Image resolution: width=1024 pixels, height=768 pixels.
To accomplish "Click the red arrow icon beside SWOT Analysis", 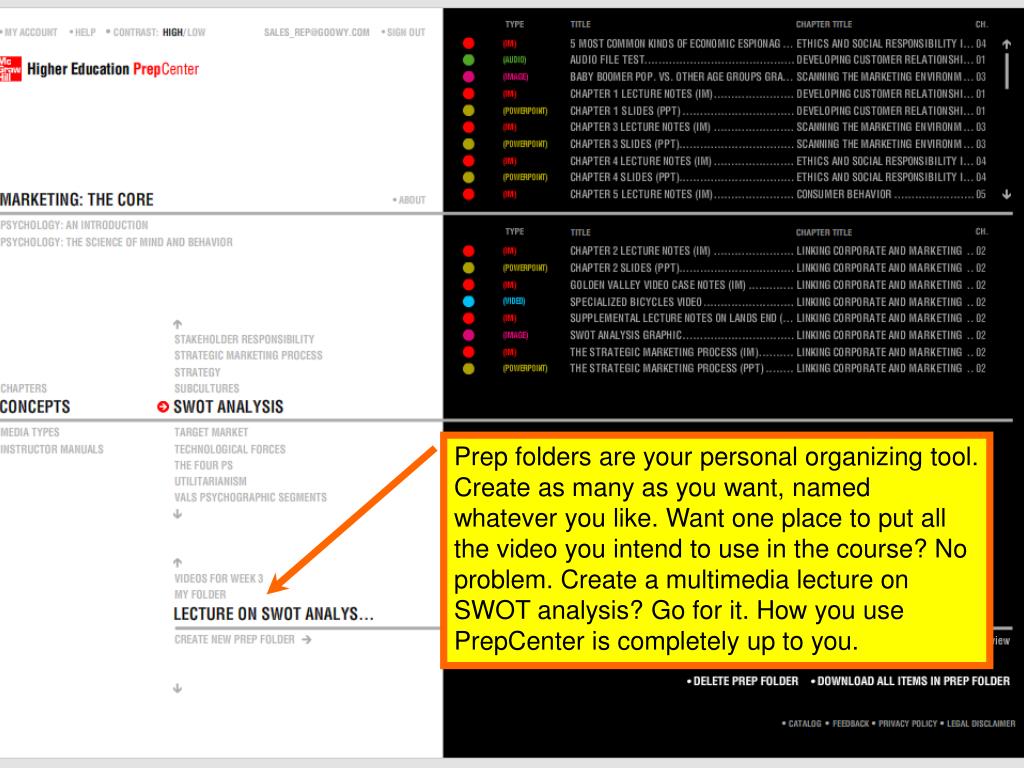I will point(163,407).
